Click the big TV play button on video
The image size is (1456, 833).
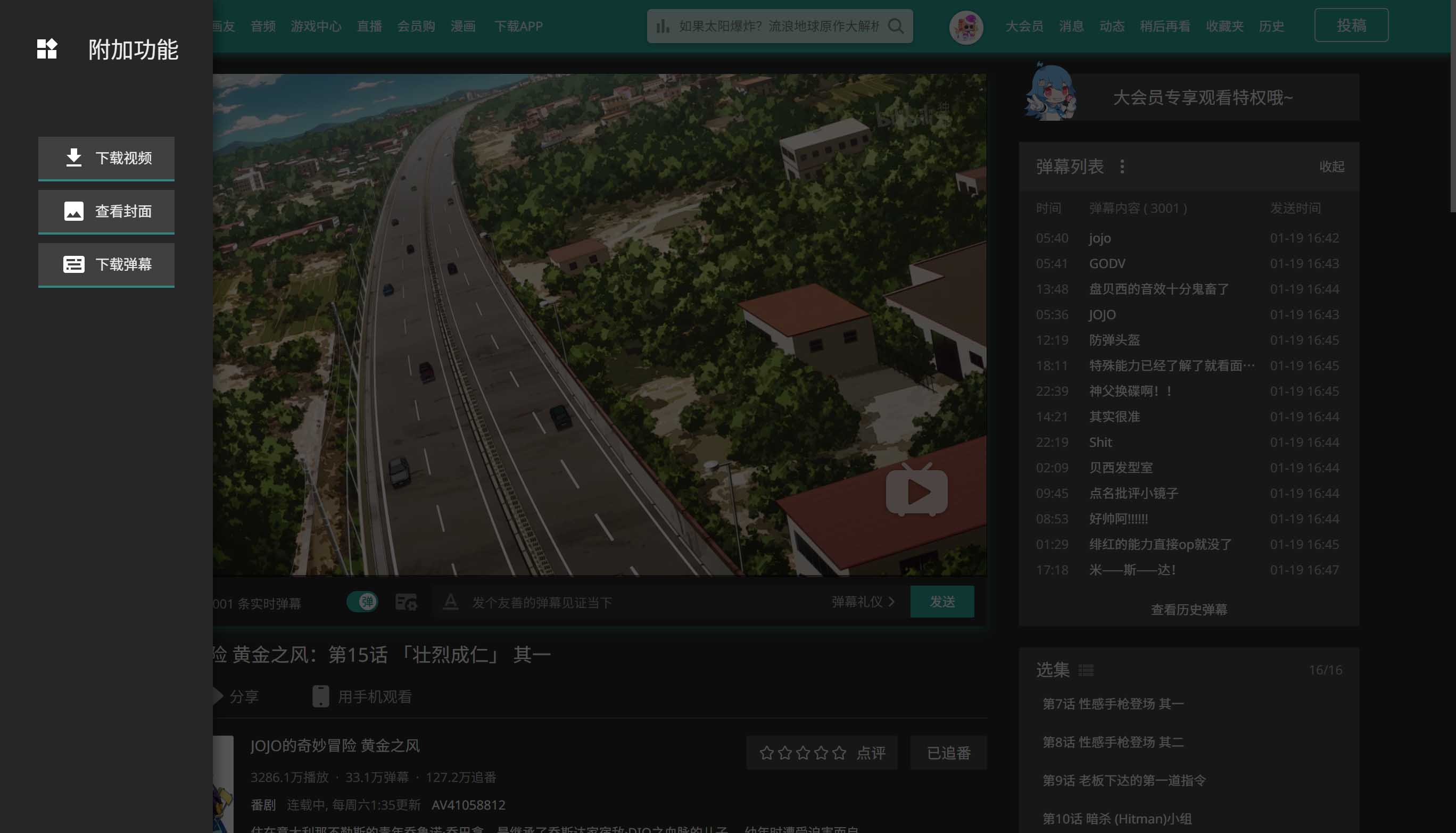(916, 490)
